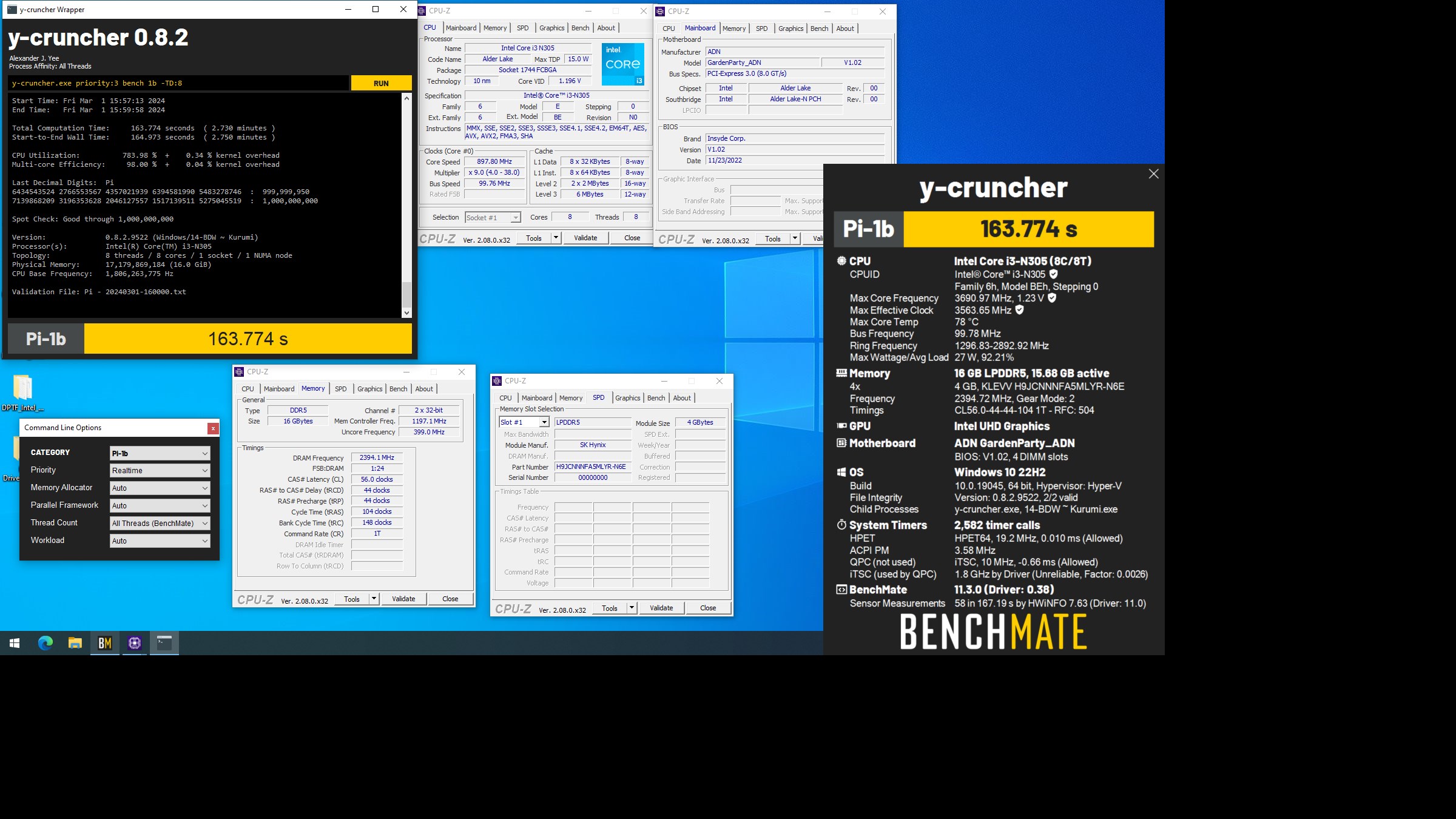Select About tab in CPU-Z SPD window
This screenshot has height=819, width=1456.
pos(682,398)
